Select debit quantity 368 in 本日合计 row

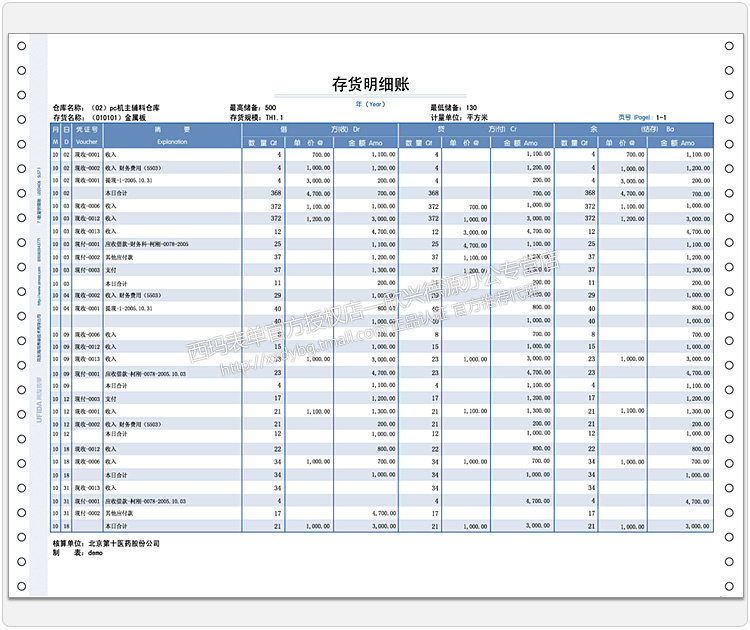pos(276,193)
